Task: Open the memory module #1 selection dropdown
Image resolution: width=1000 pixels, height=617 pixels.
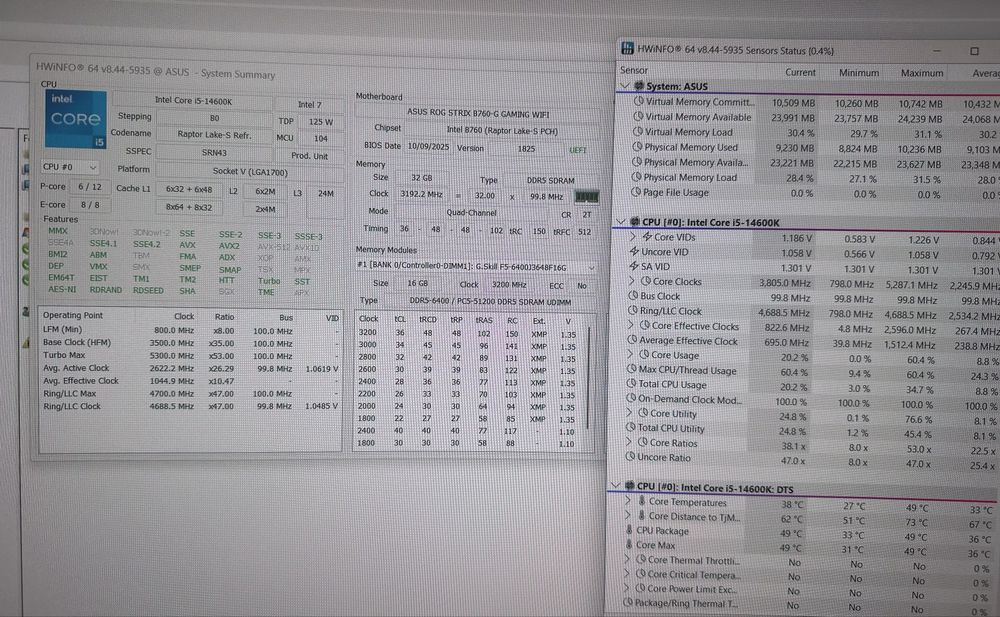Action: (476, 267)
